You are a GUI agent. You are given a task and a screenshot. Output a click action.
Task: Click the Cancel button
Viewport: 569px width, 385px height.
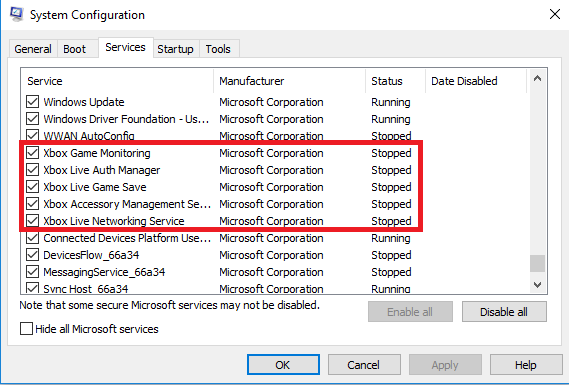(x=364, y=365)
